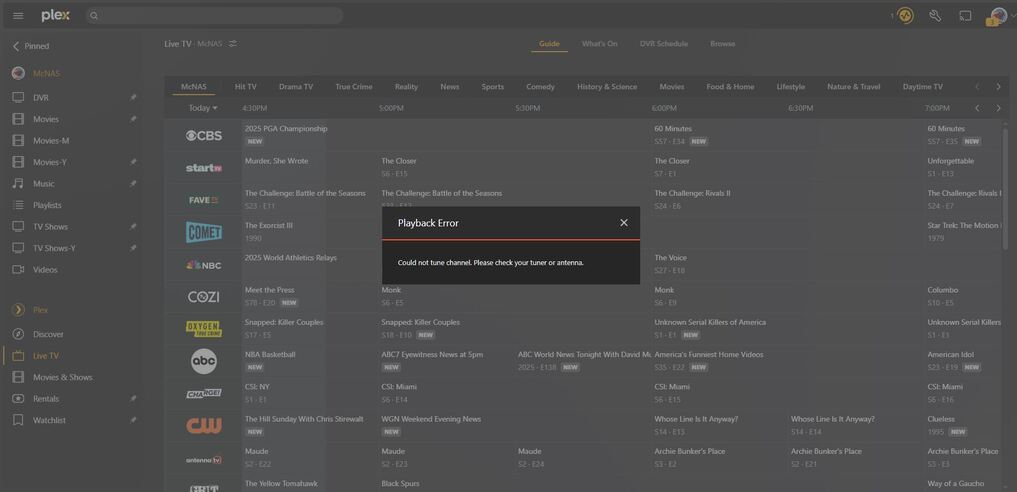1017x492 pixels.
Task: Select the CBS channel logo
Action: click(x=204, y=135)
